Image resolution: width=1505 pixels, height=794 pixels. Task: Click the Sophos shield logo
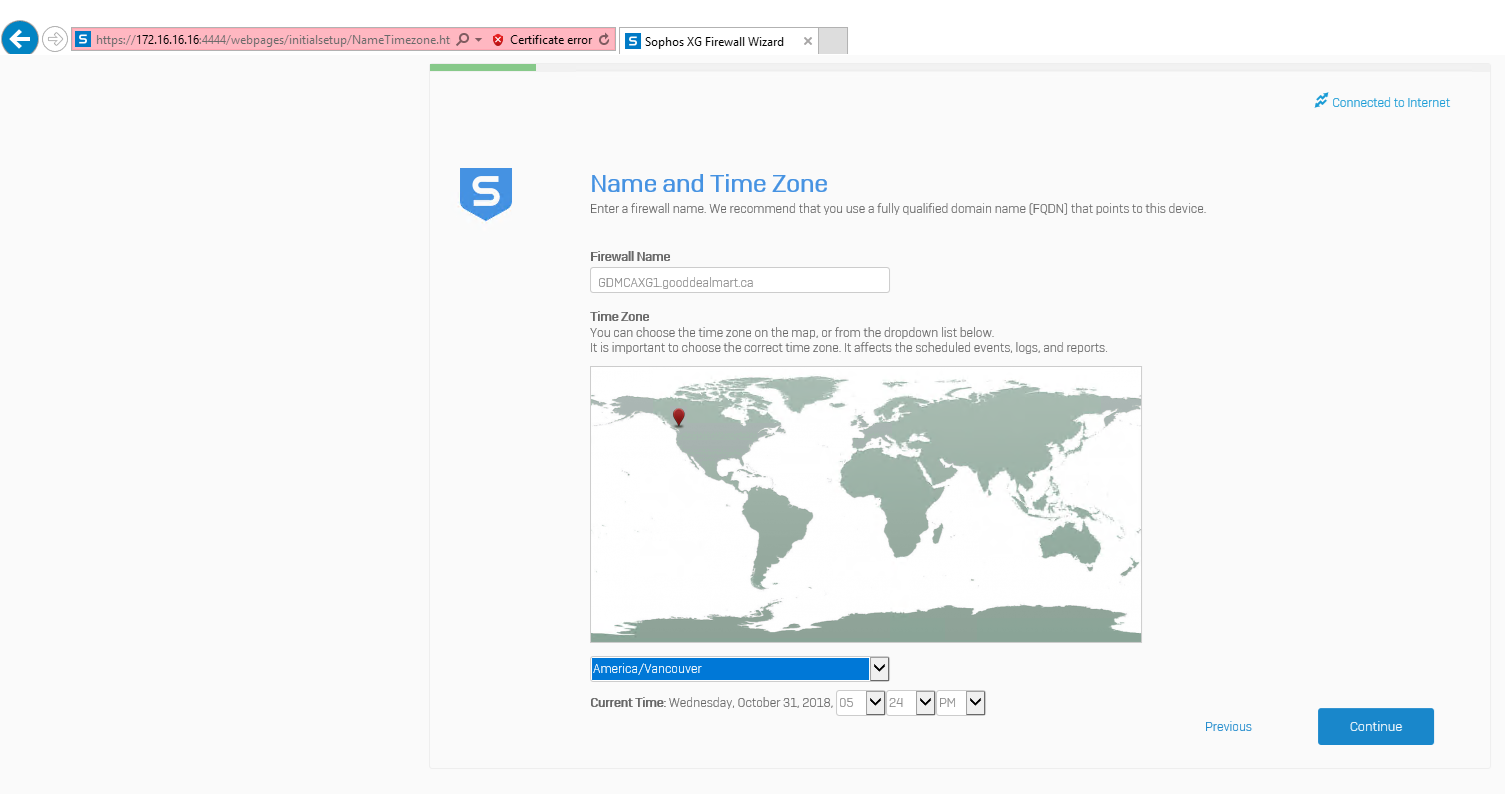pos(486,194)
